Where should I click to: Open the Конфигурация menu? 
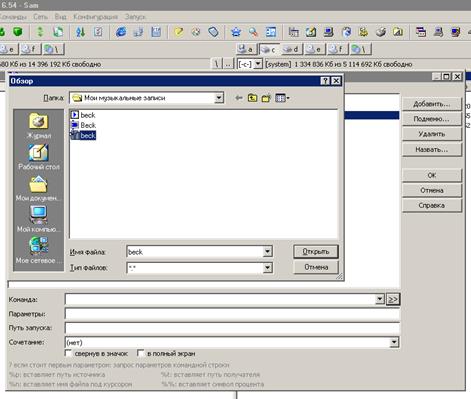point(96,17)
